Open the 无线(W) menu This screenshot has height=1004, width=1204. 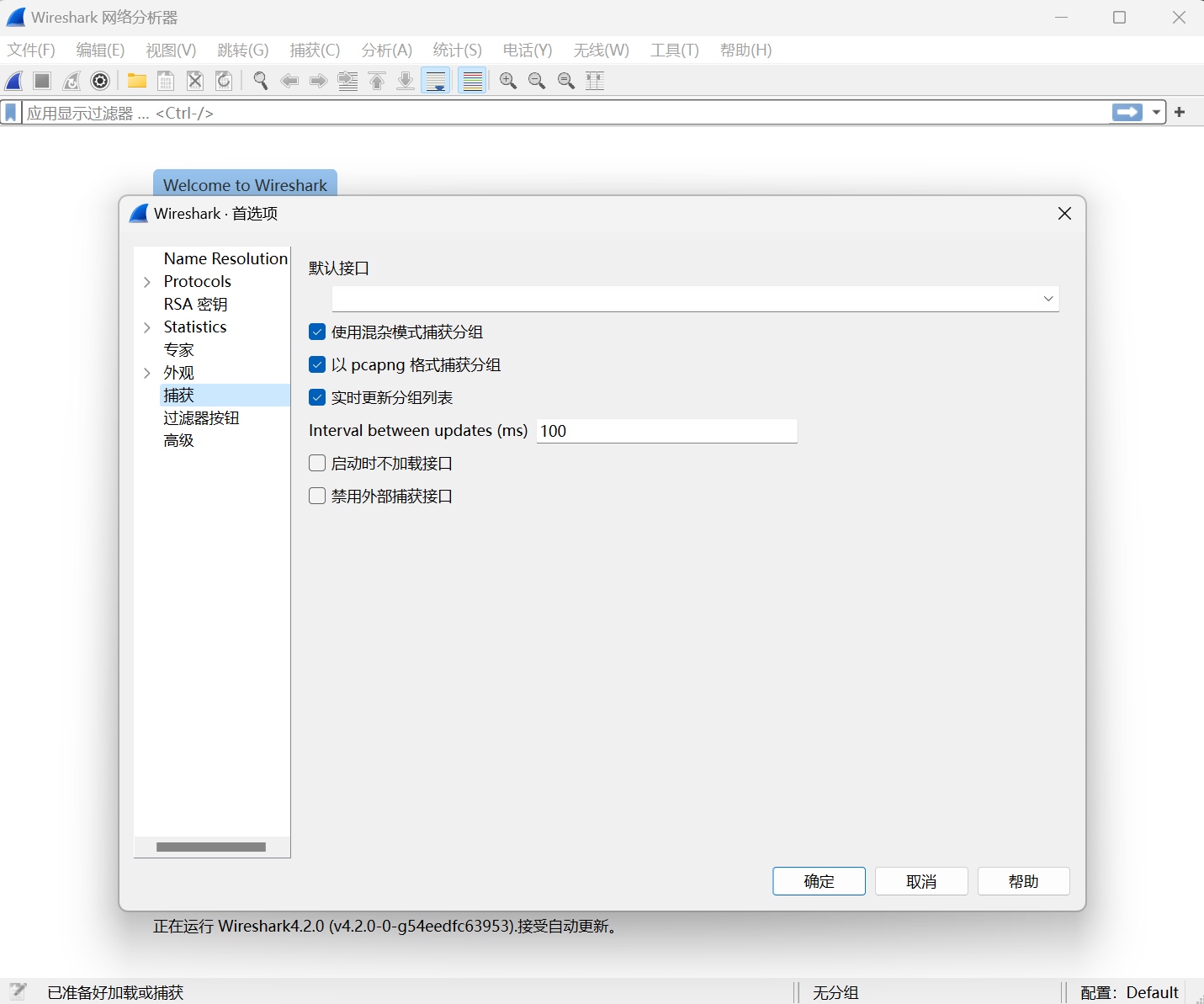coord(602,50)
